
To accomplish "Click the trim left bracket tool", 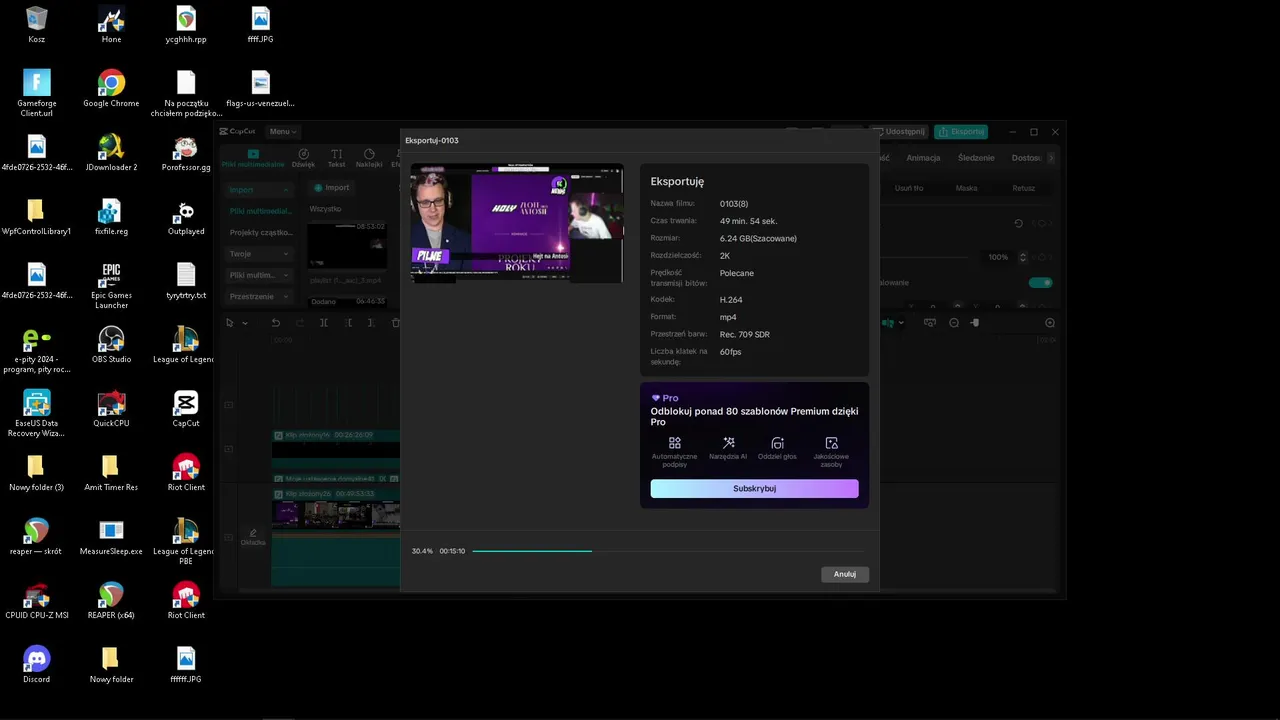I will pos(348,323).
